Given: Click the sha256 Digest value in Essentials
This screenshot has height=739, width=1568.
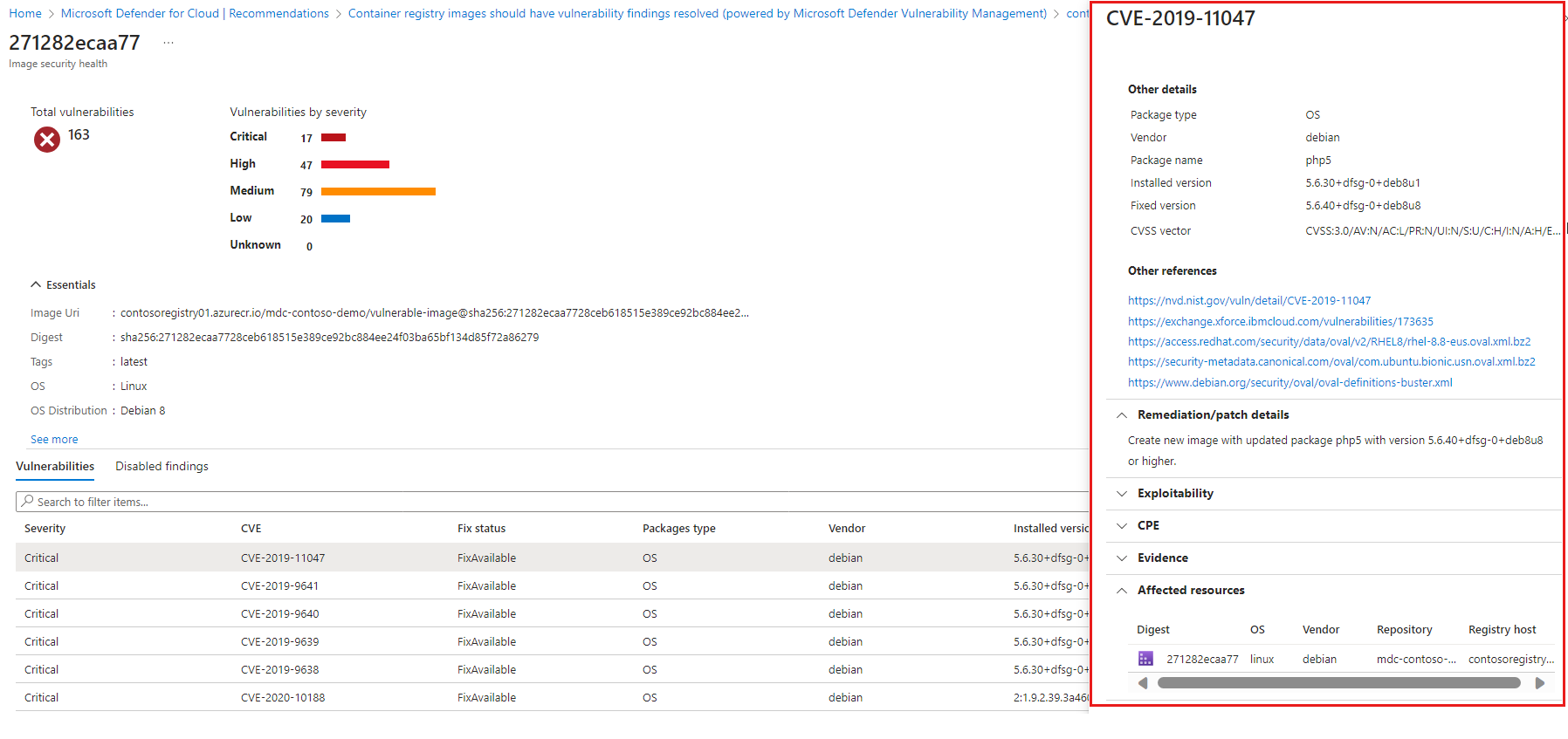Looking at the screenshot, I should pyautogui.click(x=329, y=338).
